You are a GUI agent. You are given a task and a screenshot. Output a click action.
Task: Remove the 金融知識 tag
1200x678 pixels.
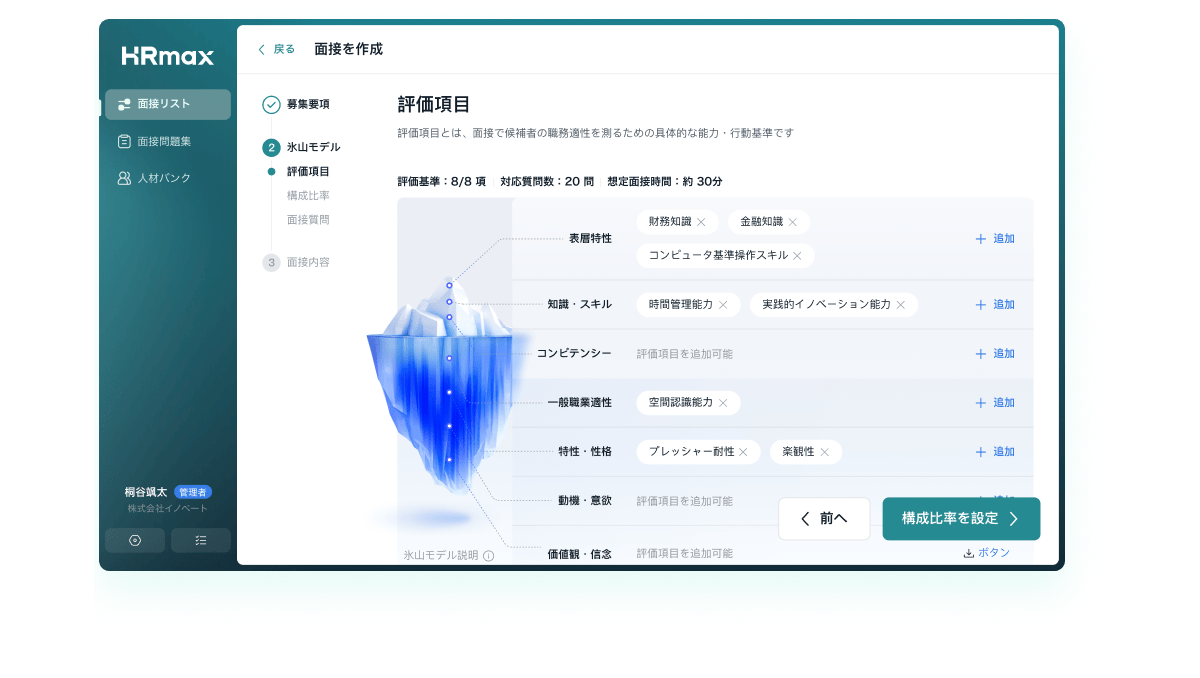point(793,222)
